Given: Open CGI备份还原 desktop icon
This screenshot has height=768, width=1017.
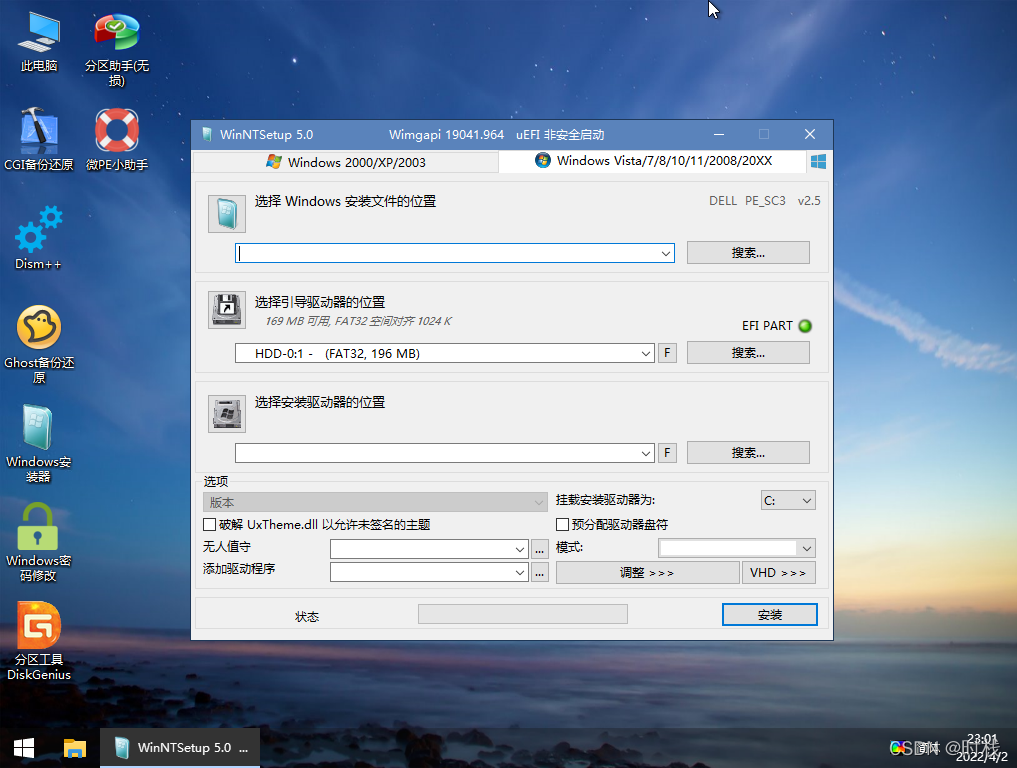Looking at the screenshot, I should pyautogui.click(x=39, y=130).
